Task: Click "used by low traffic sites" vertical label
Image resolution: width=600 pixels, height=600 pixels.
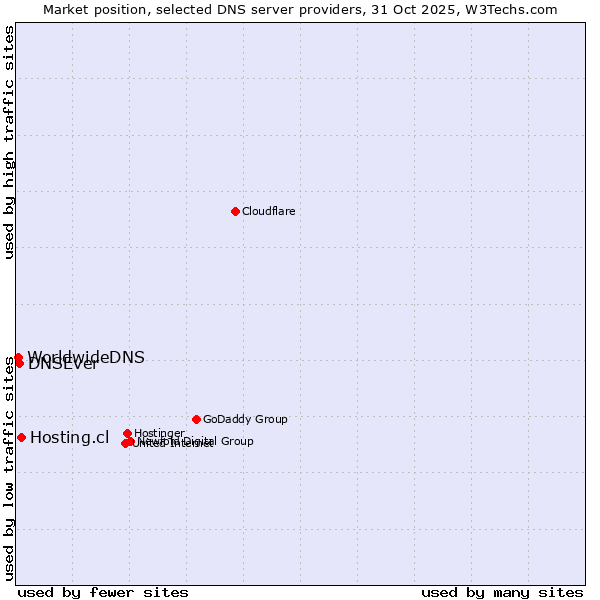Action: (x=9, y=469)
